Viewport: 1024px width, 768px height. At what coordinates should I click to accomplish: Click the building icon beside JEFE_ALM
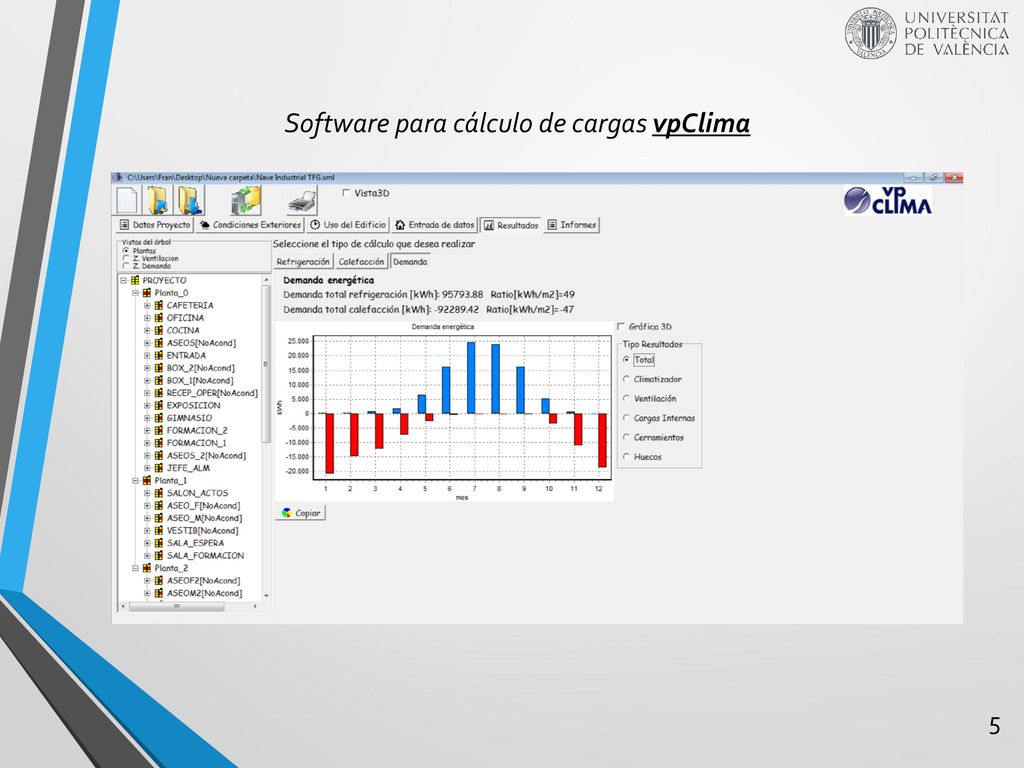(159, 468)
